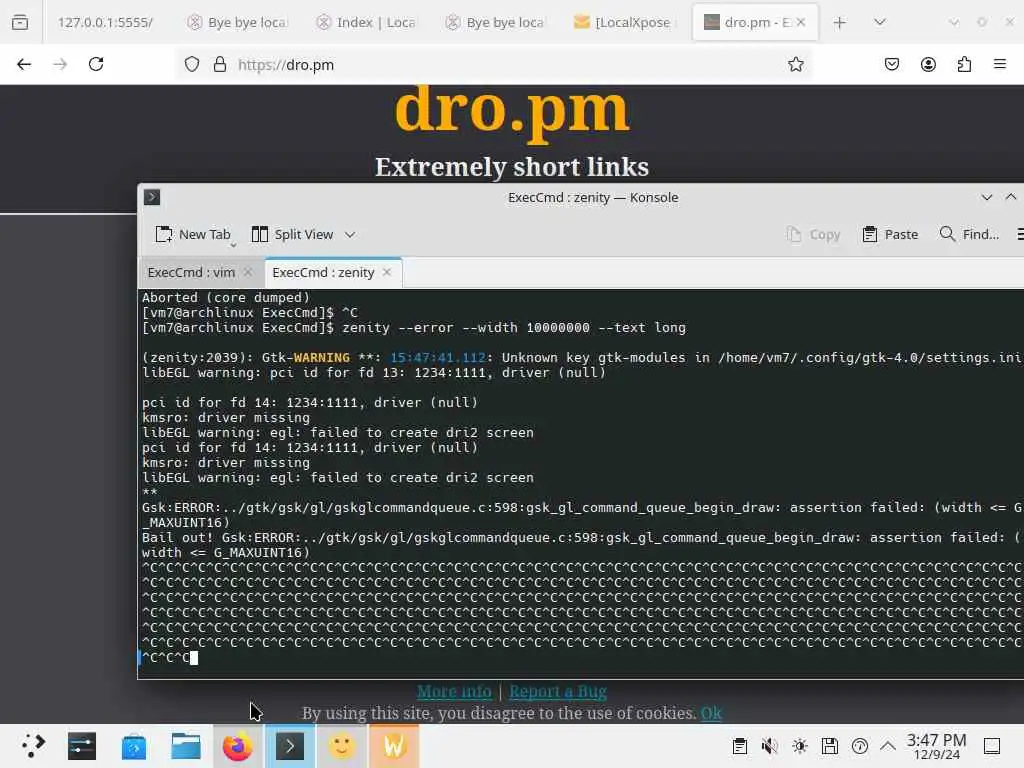
Task: Open Find in Konsole toolbar
Action: coord(969,234)
